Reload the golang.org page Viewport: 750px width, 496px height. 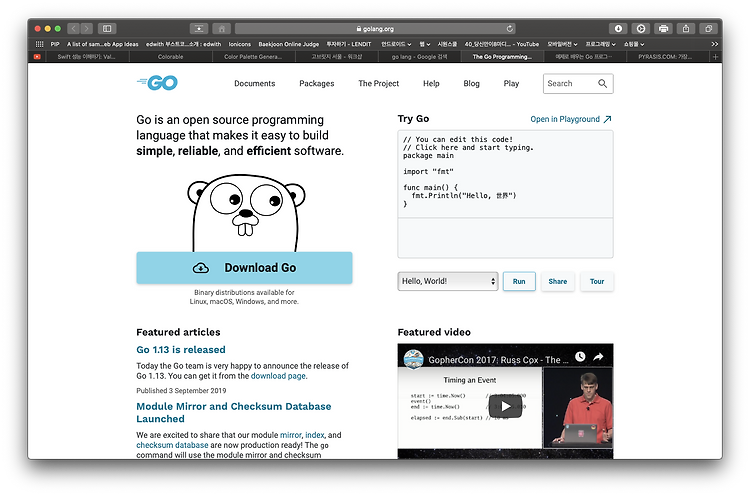510,29
